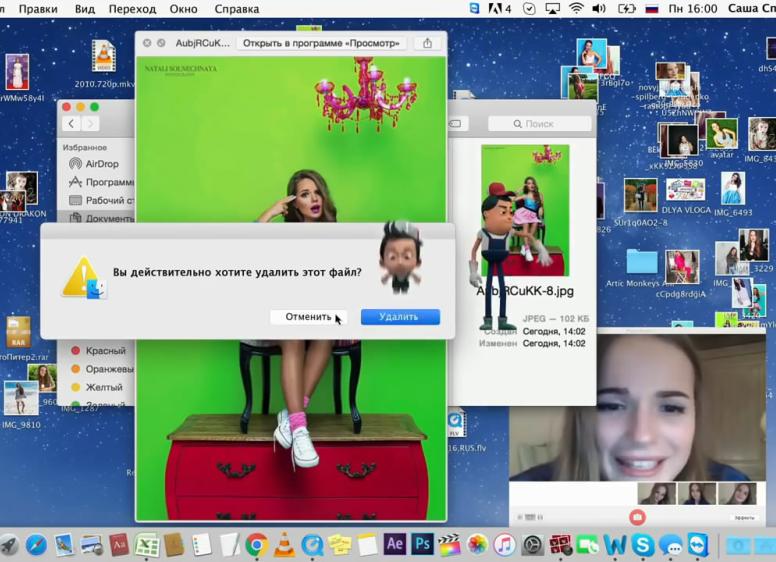This screenshot has height=562, width=776.
Task: Click the Share icon in Quick Look window
Action: coord(428,43)
